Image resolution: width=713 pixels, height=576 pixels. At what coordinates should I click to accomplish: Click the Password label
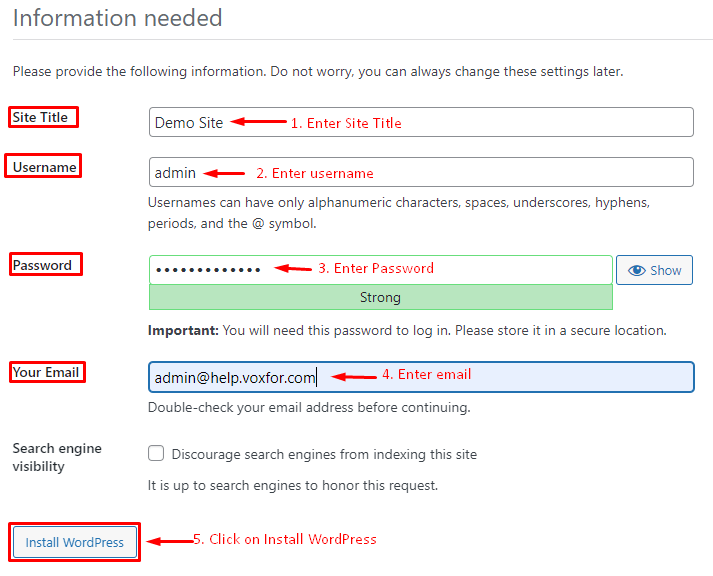pos(42,265)
